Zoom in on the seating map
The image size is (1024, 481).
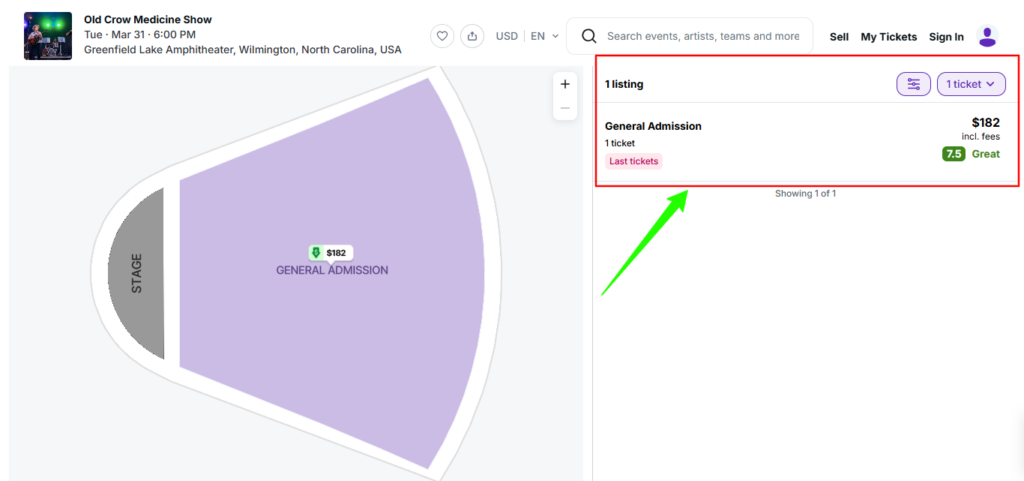(565, 84)
